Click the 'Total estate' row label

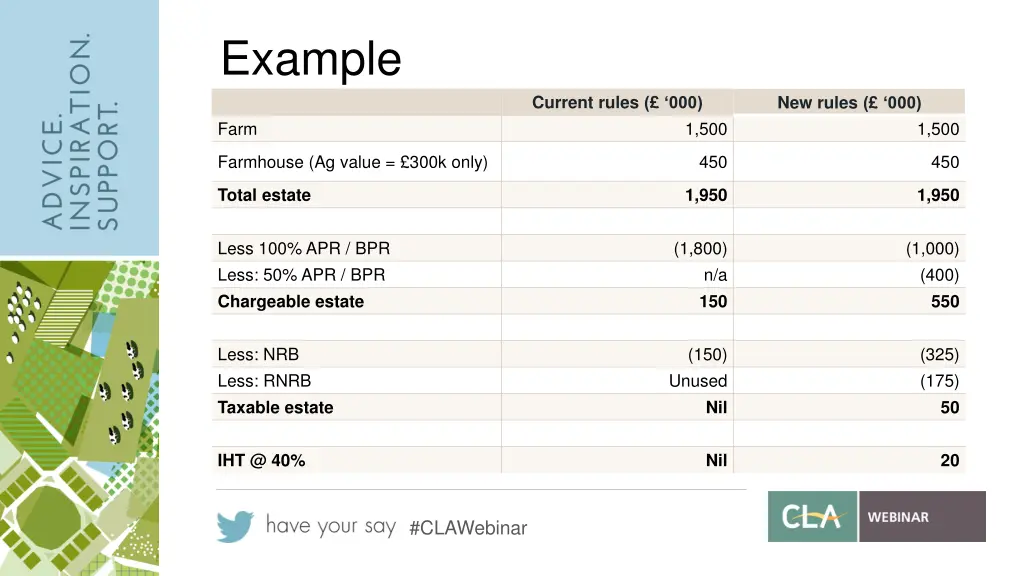[264, 195]
